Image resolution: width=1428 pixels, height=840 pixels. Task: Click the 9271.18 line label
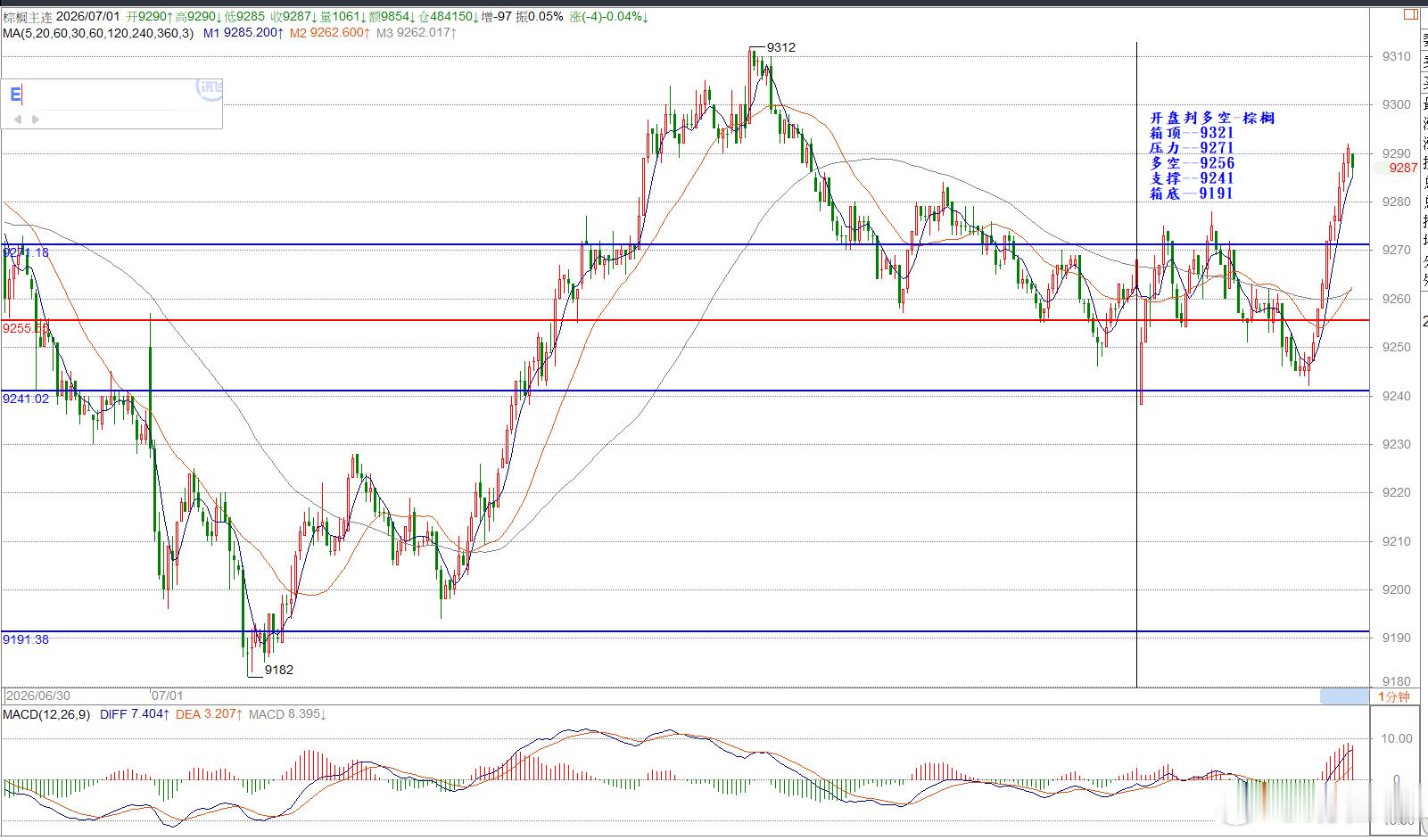click(26, 252)
